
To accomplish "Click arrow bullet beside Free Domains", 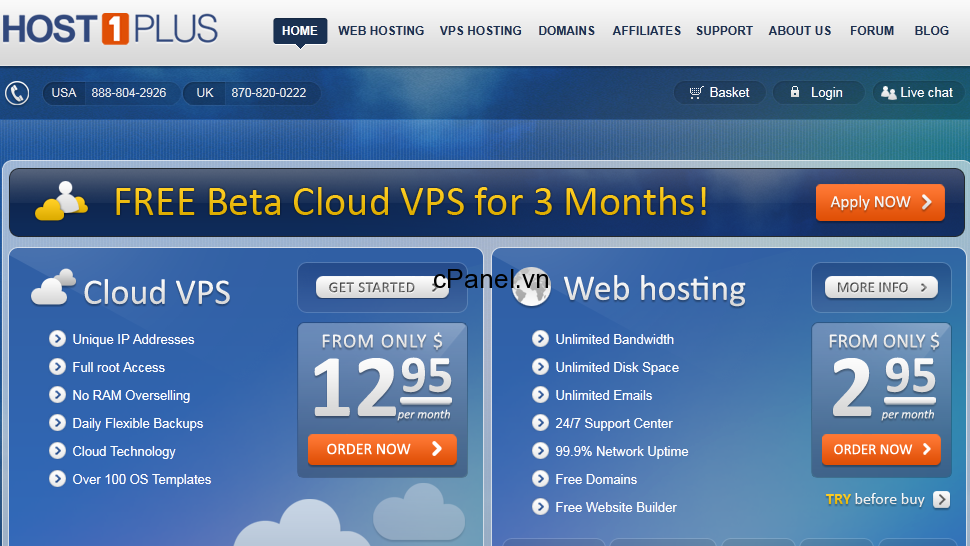I will click(x=541, y=479).
